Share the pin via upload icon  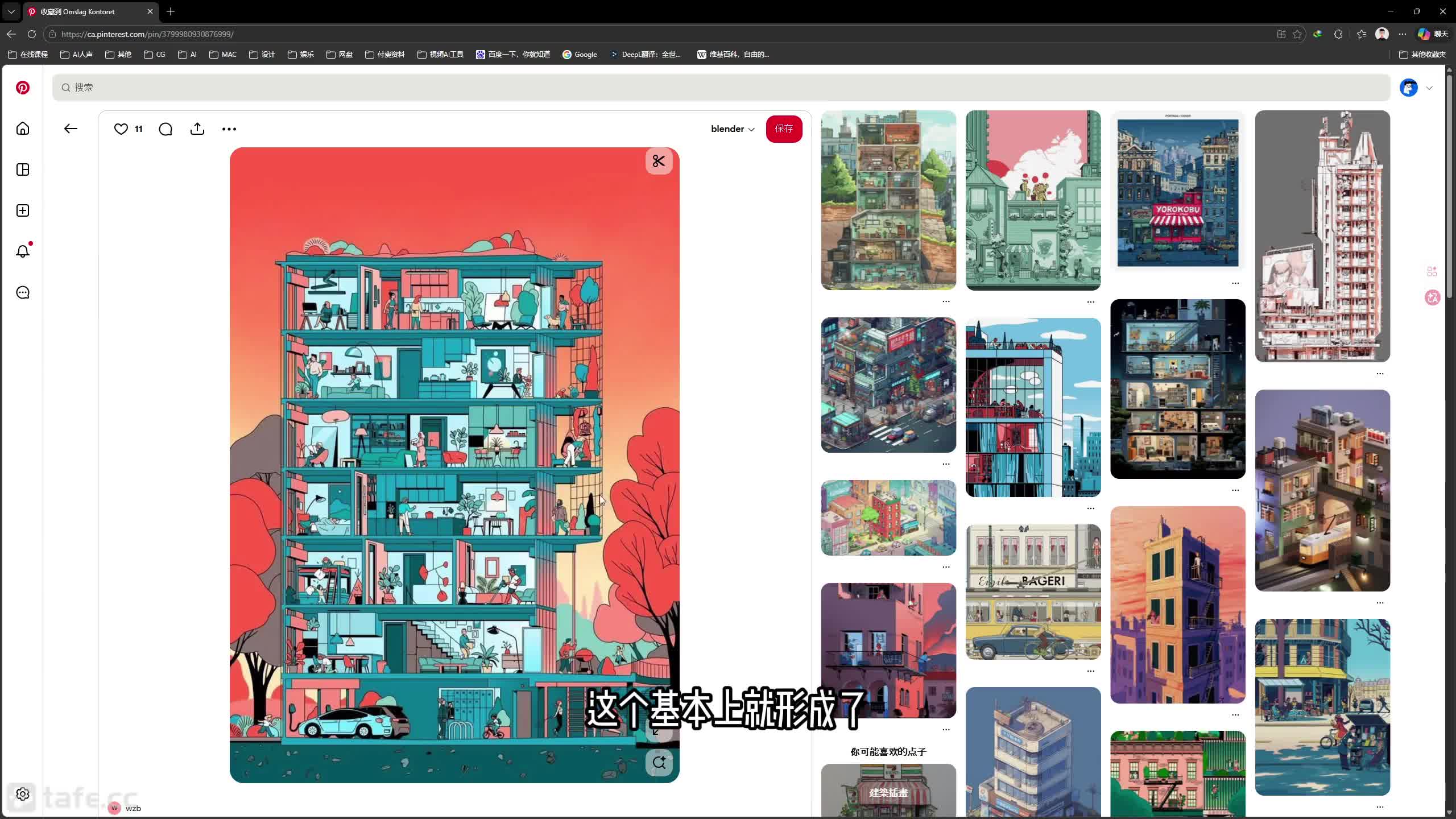197,129
